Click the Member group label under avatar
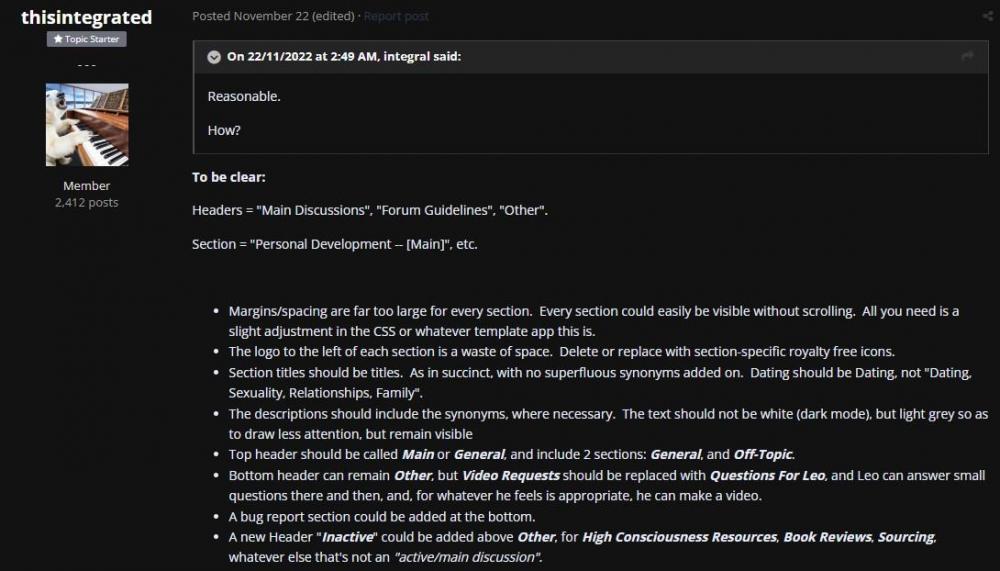1000x571 pixels. pos(87,186)
